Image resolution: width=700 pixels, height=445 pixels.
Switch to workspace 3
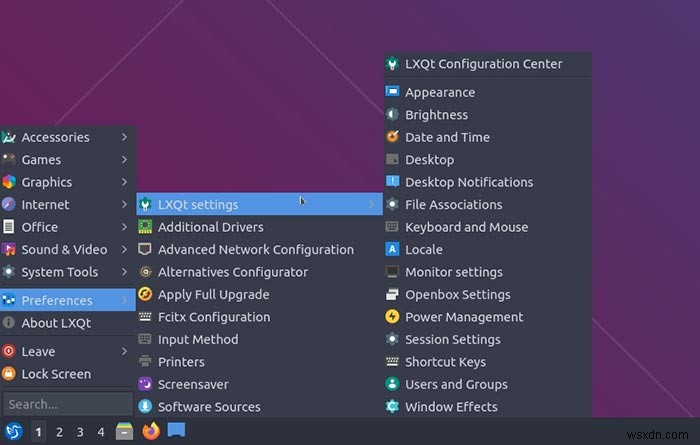pos(80,432)
